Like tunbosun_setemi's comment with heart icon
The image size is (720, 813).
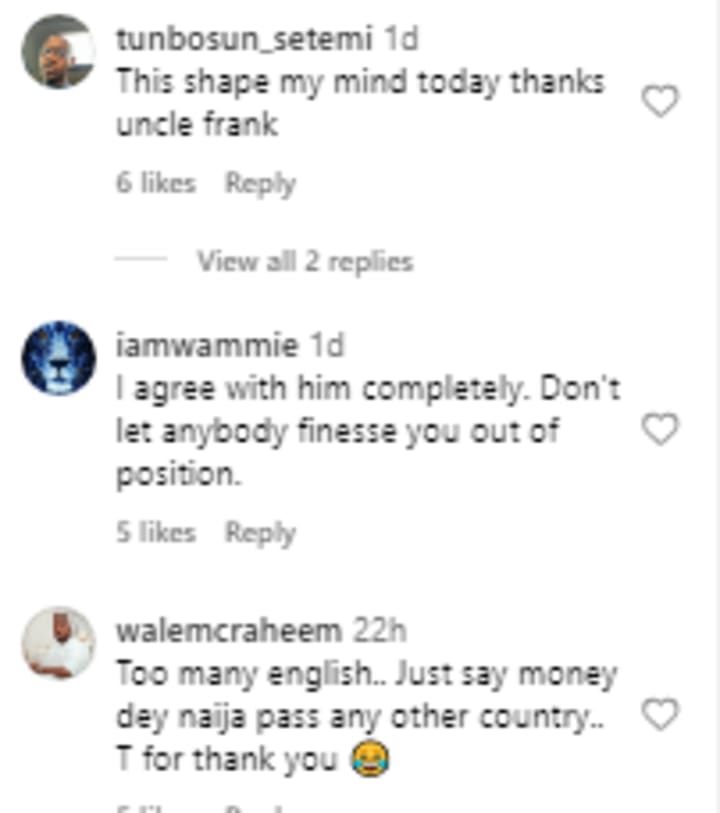tap(660, 101)
